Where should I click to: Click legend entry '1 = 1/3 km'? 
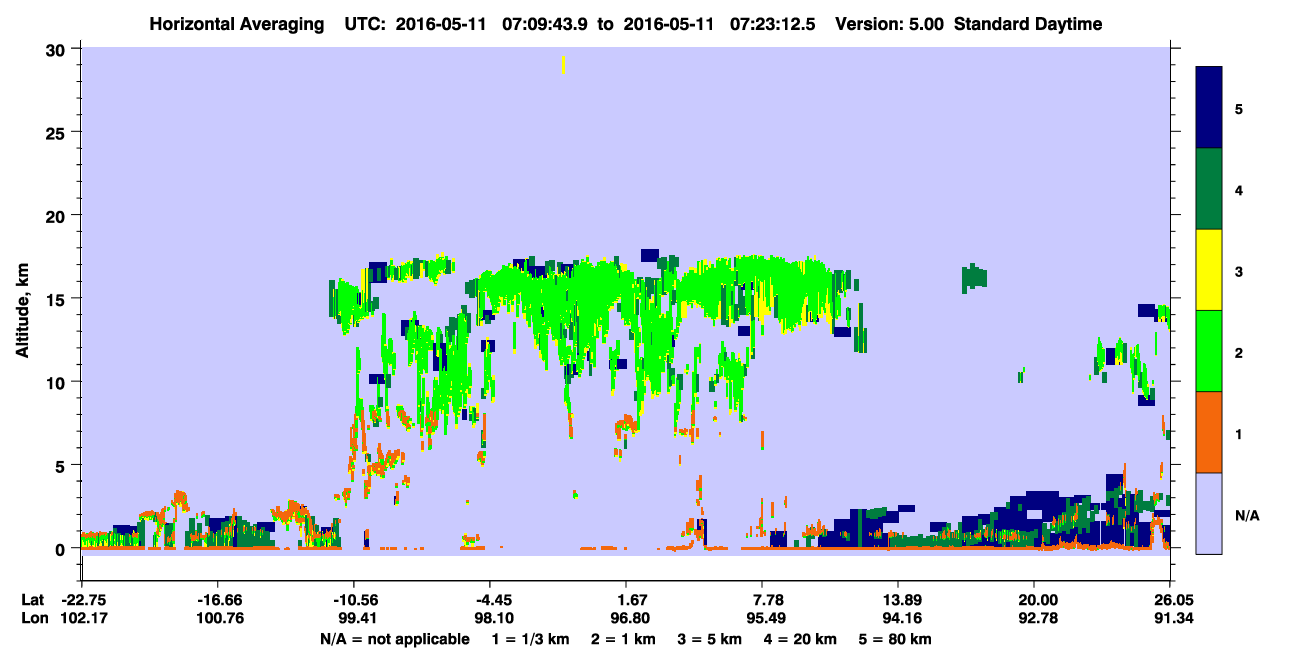point(532,639)
